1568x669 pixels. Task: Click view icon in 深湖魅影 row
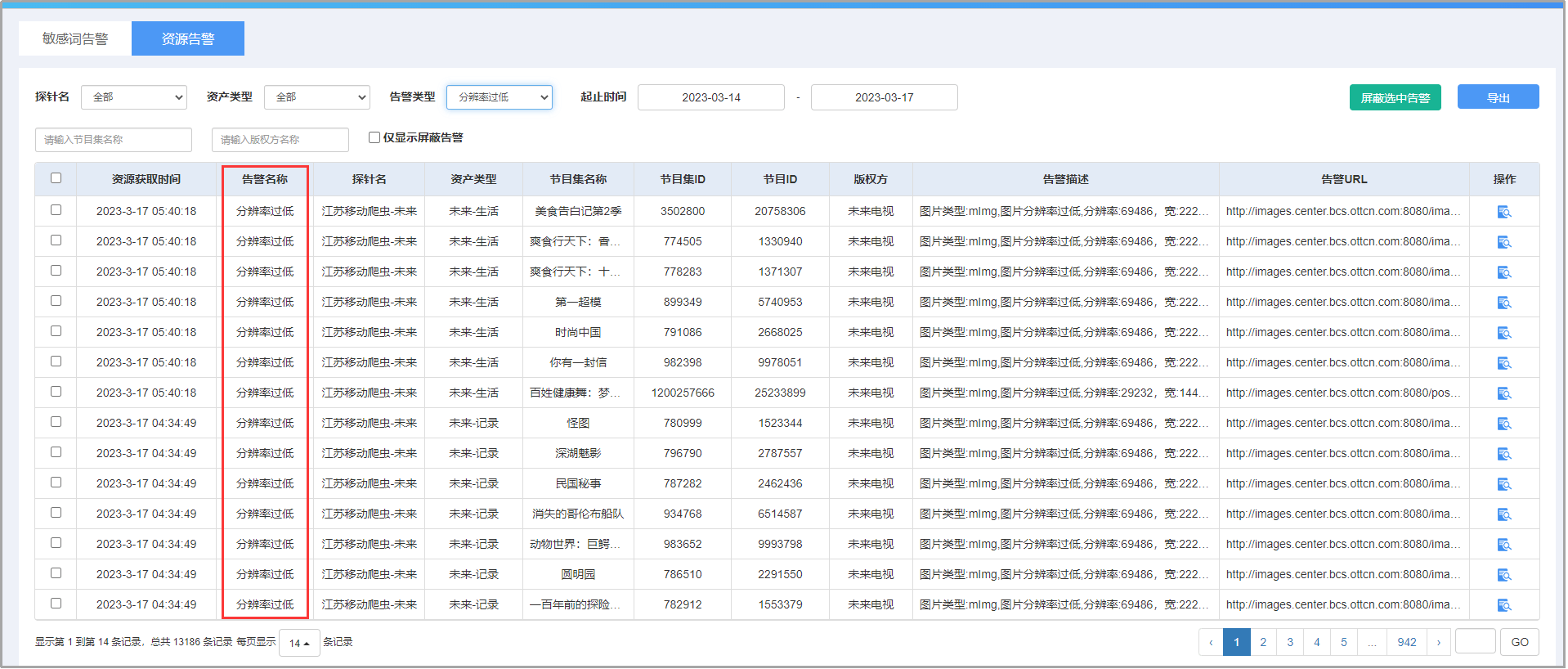click(1503, 454)
